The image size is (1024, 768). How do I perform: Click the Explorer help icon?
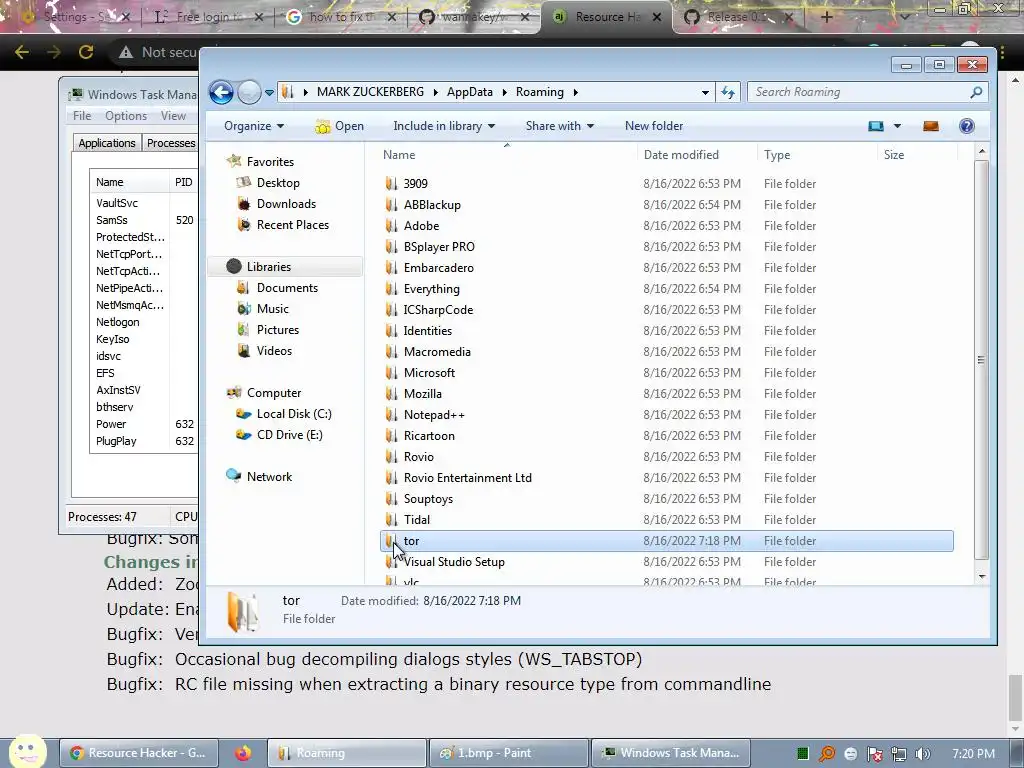pyautogui.click(x=967, y=126)
